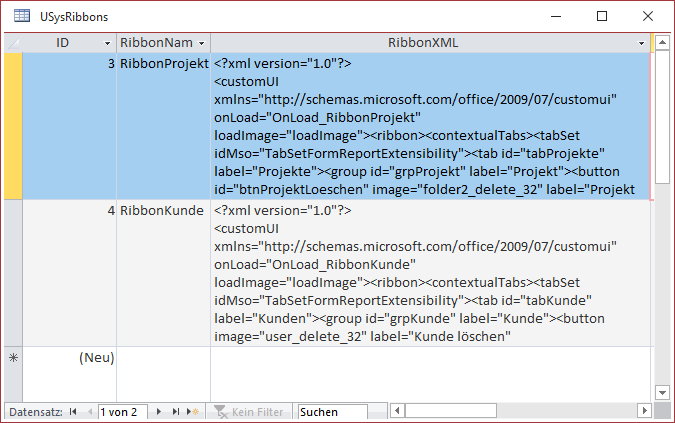
Task: Close the USysRibbons window
Action: click(647, 16)
